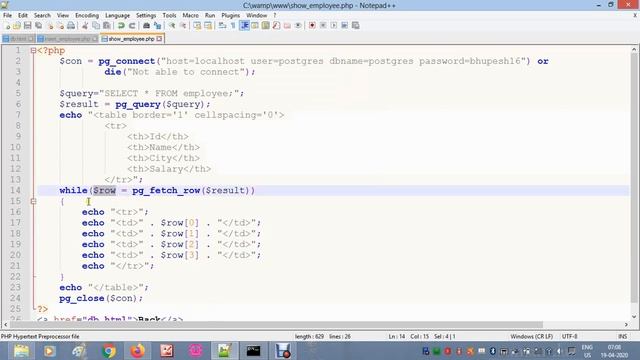Click horizontal scrollbar right arrow
Image resolution: width=640 pixels, height=360 pixels.
point(626,325)
